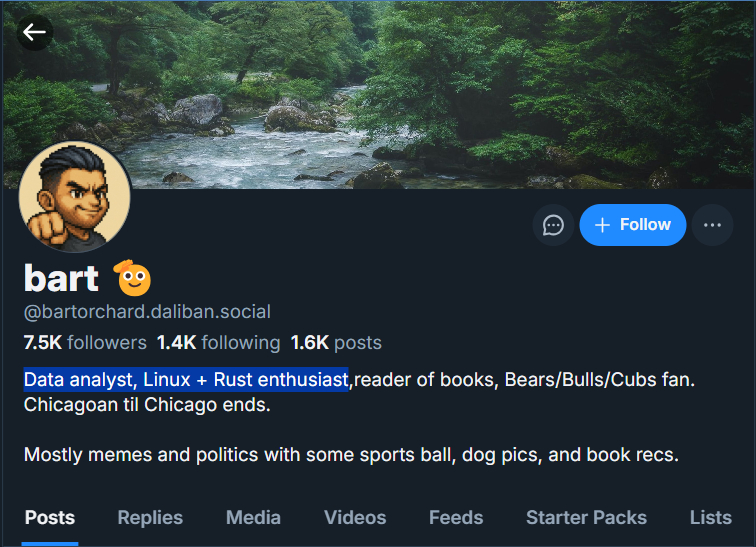Viewport: 756px width, 547px height.
Task: Click the highlighted Data analyst bio text
Action: tap(186, 380)
